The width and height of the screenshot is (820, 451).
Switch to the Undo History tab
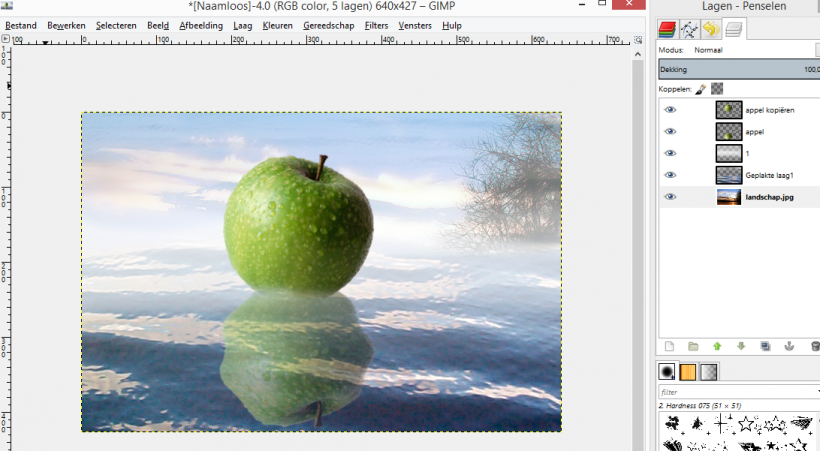click(x=711, y=29)
